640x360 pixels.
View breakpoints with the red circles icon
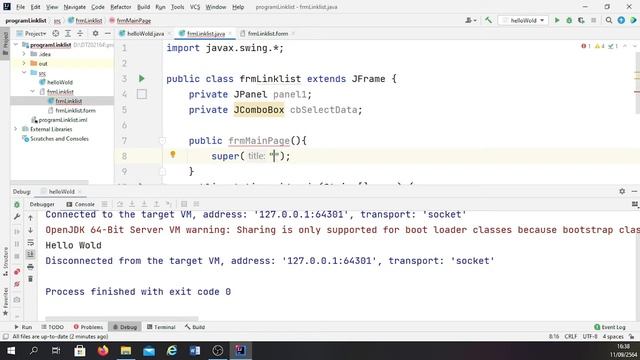17,272
